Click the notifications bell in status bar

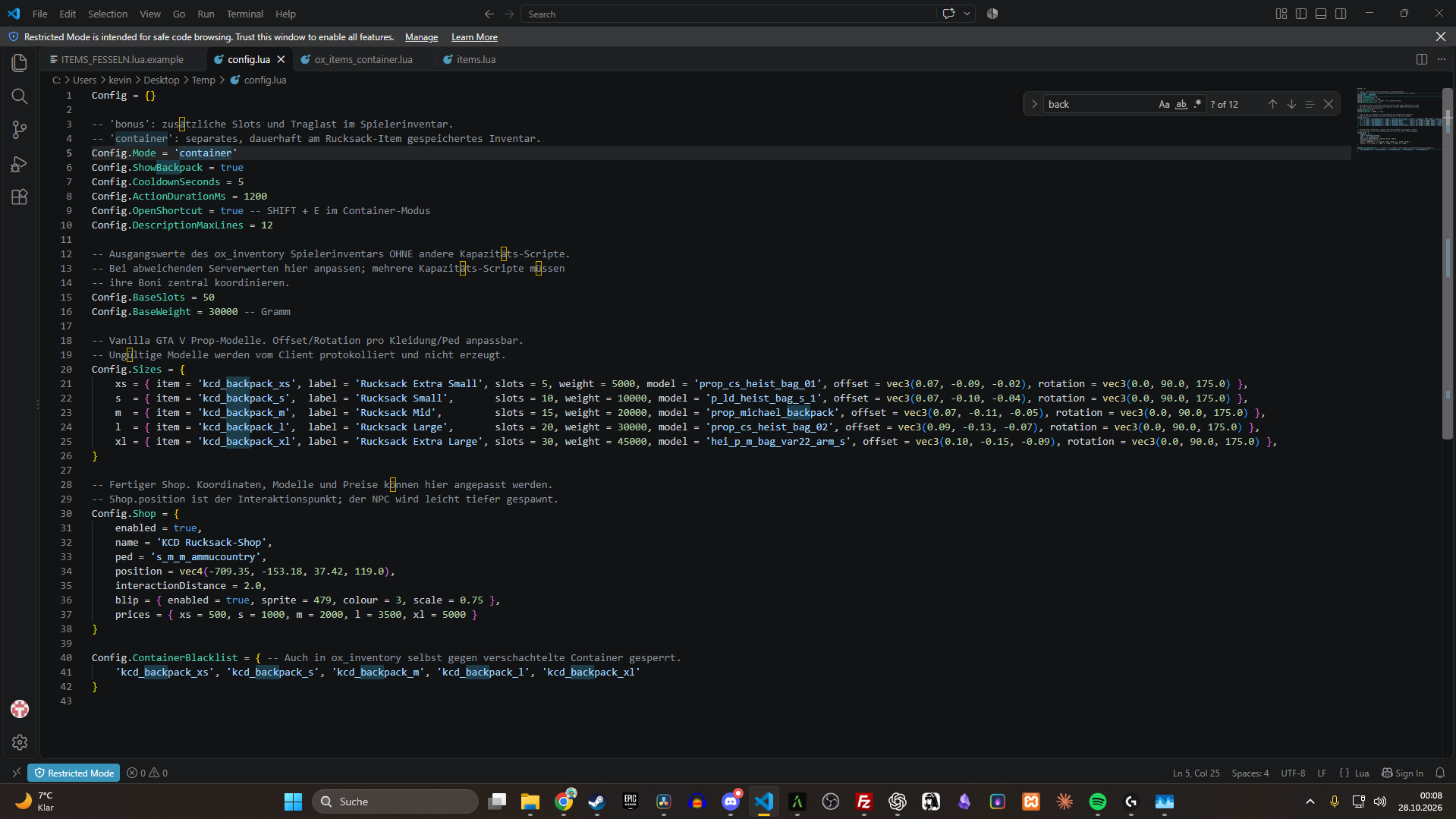click(1440, 773)
